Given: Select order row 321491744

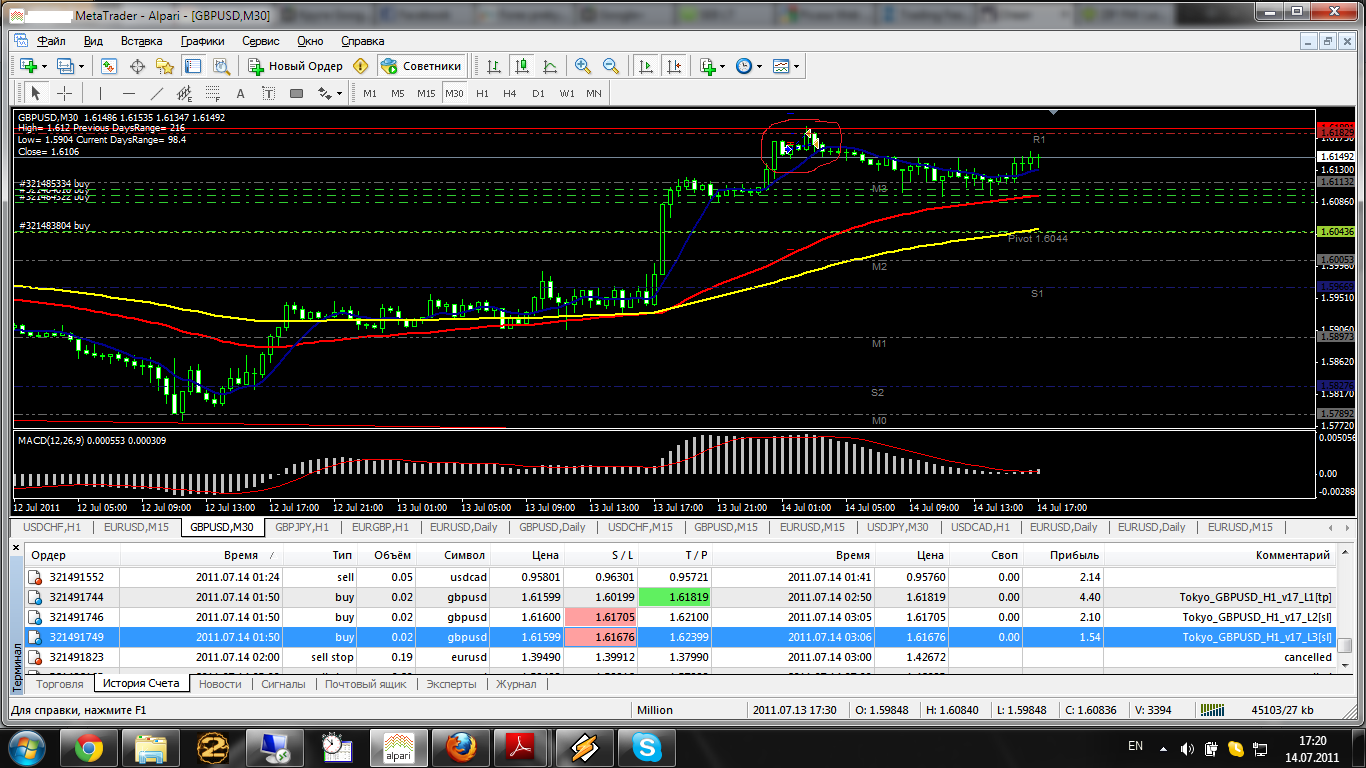Looking at the screenshot, I should [680, 597].
